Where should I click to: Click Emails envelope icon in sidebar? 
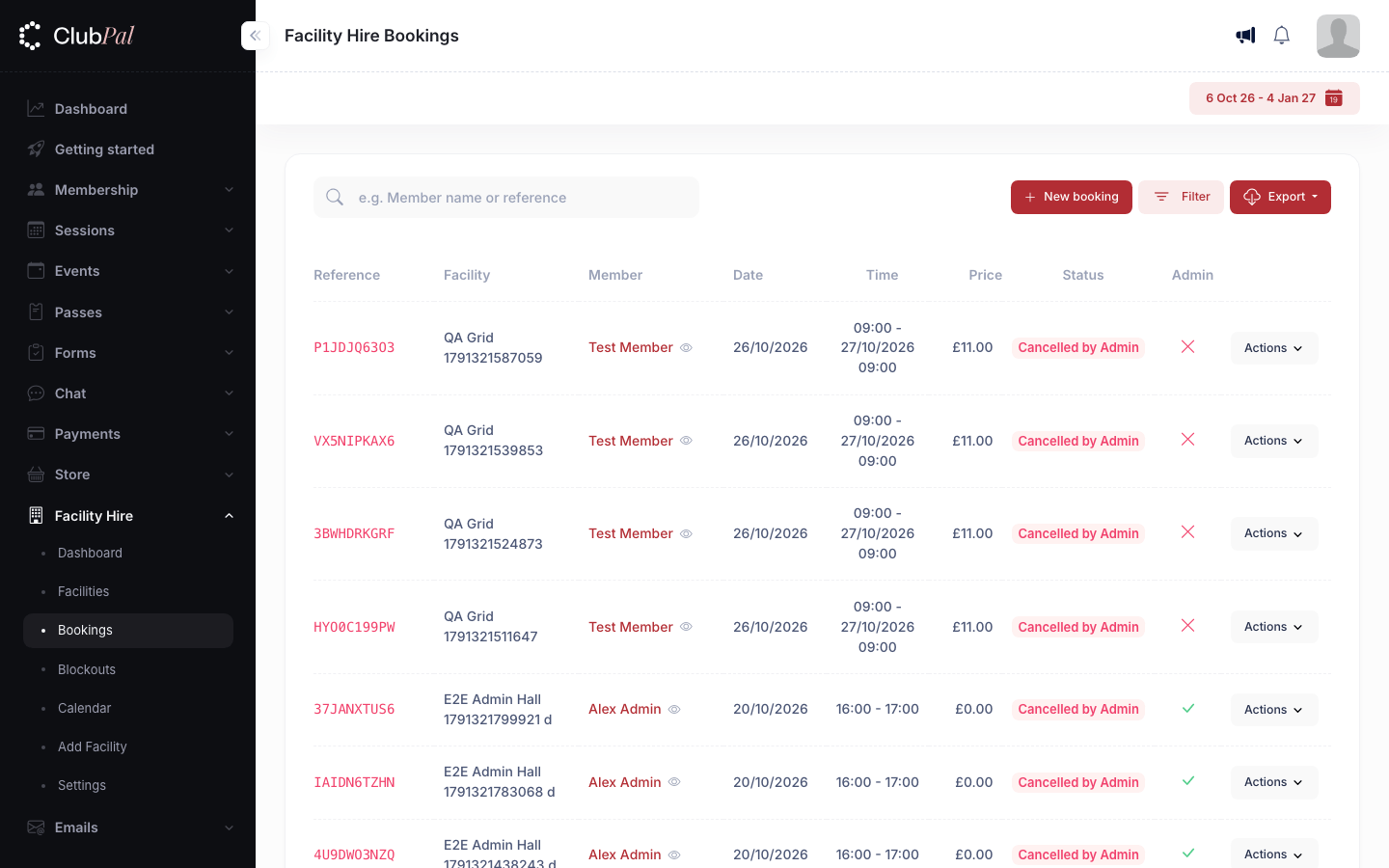tap(36, 827)
